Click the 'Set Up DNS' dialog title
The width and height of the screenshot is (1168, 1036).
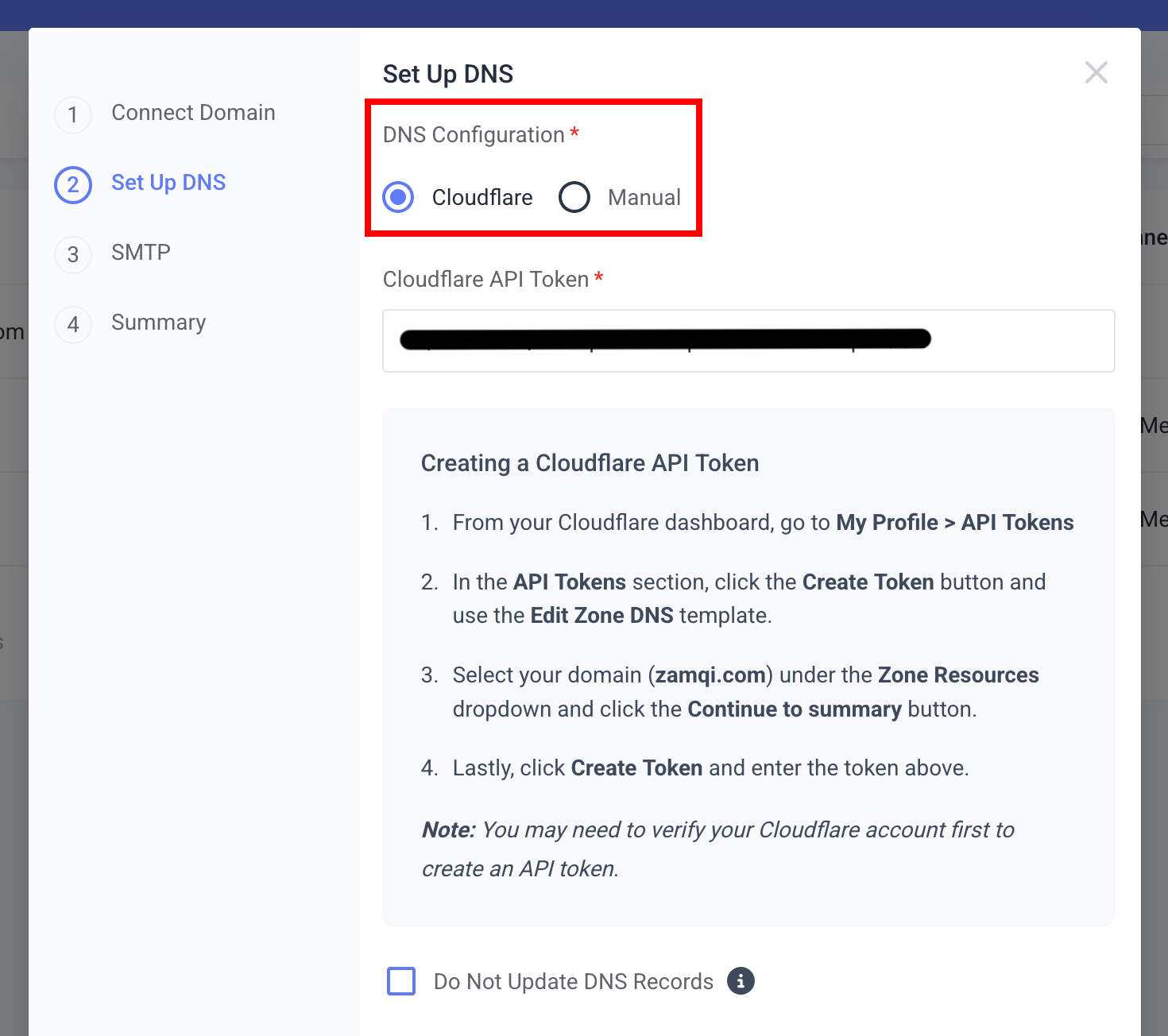(448, 74)
